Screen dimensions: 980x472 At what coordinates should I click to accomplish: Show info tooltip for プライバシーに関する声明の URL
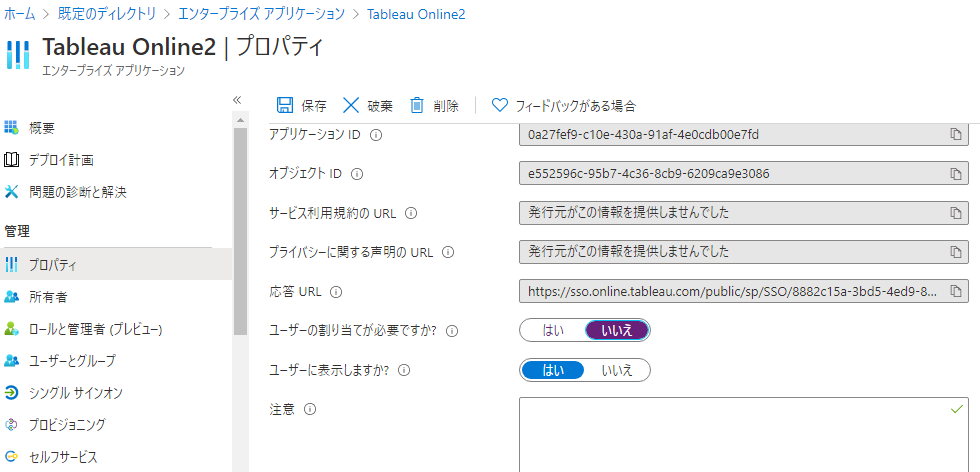coord(448,253)
